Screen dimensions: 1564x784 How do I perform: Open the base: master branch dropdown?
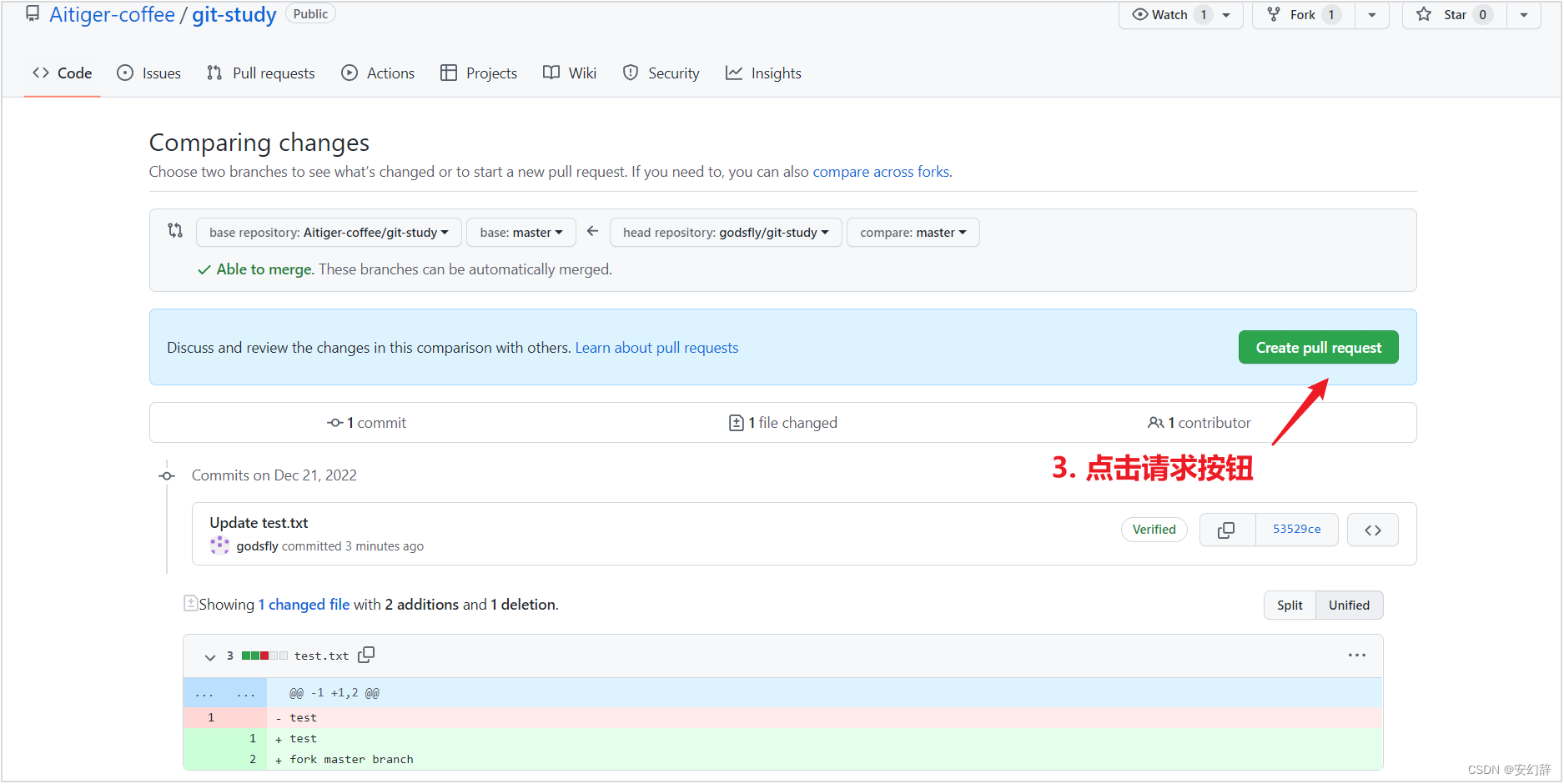coord(521,233)
